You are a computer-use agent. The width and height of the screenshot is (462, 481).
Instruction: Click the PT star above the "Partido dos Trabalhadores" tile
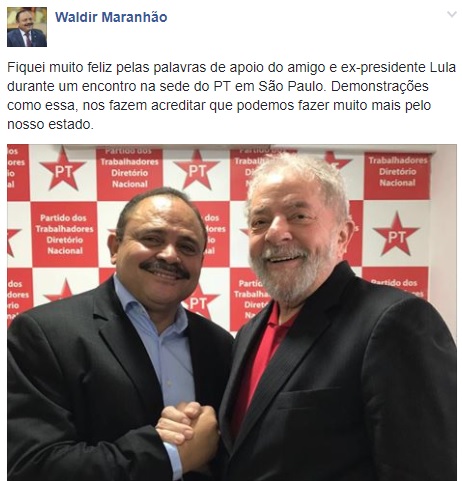[63, 169]
